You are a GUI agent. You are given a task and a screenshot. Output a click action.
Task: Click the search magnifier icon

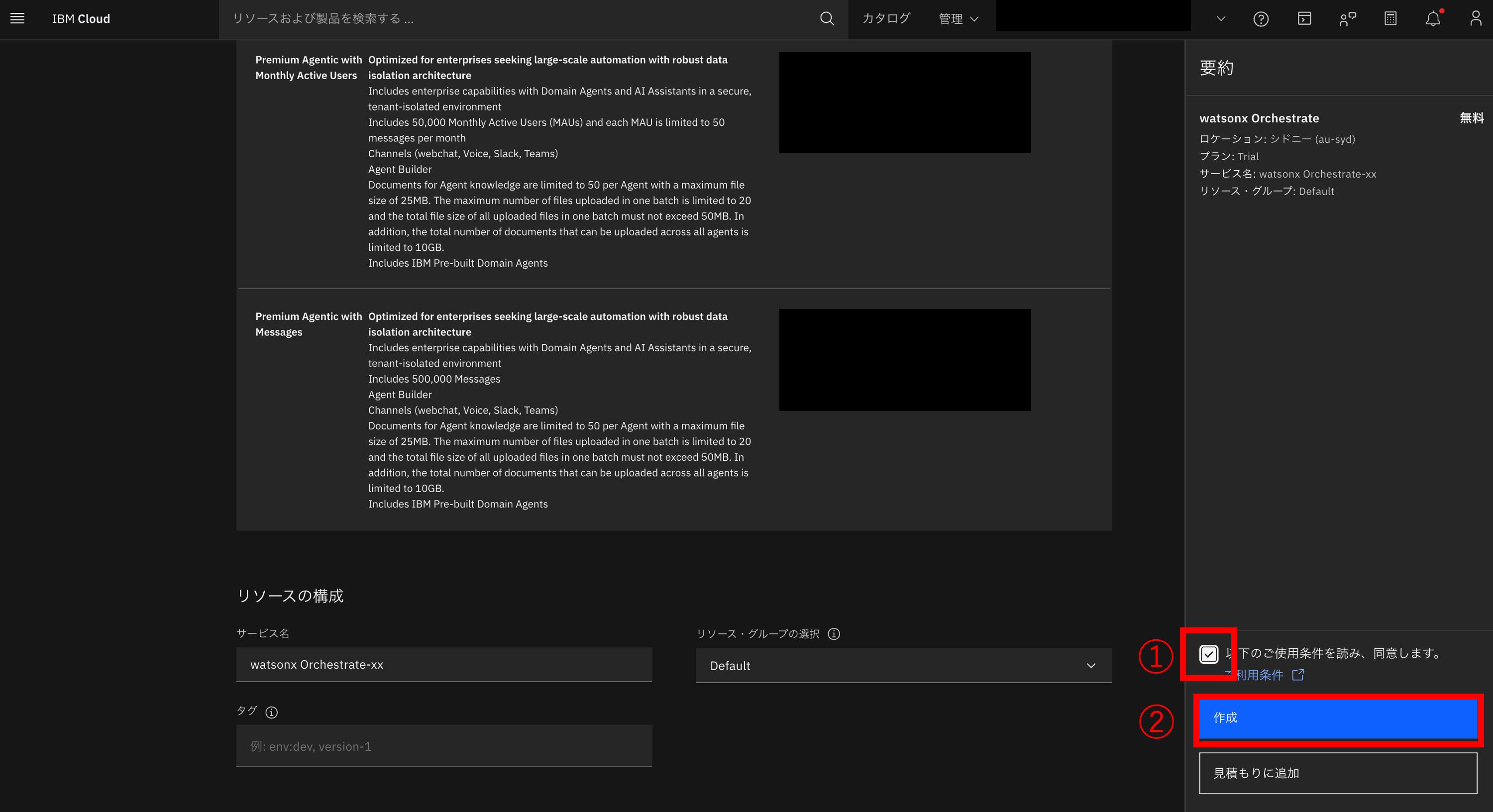(x=827, y=18)
